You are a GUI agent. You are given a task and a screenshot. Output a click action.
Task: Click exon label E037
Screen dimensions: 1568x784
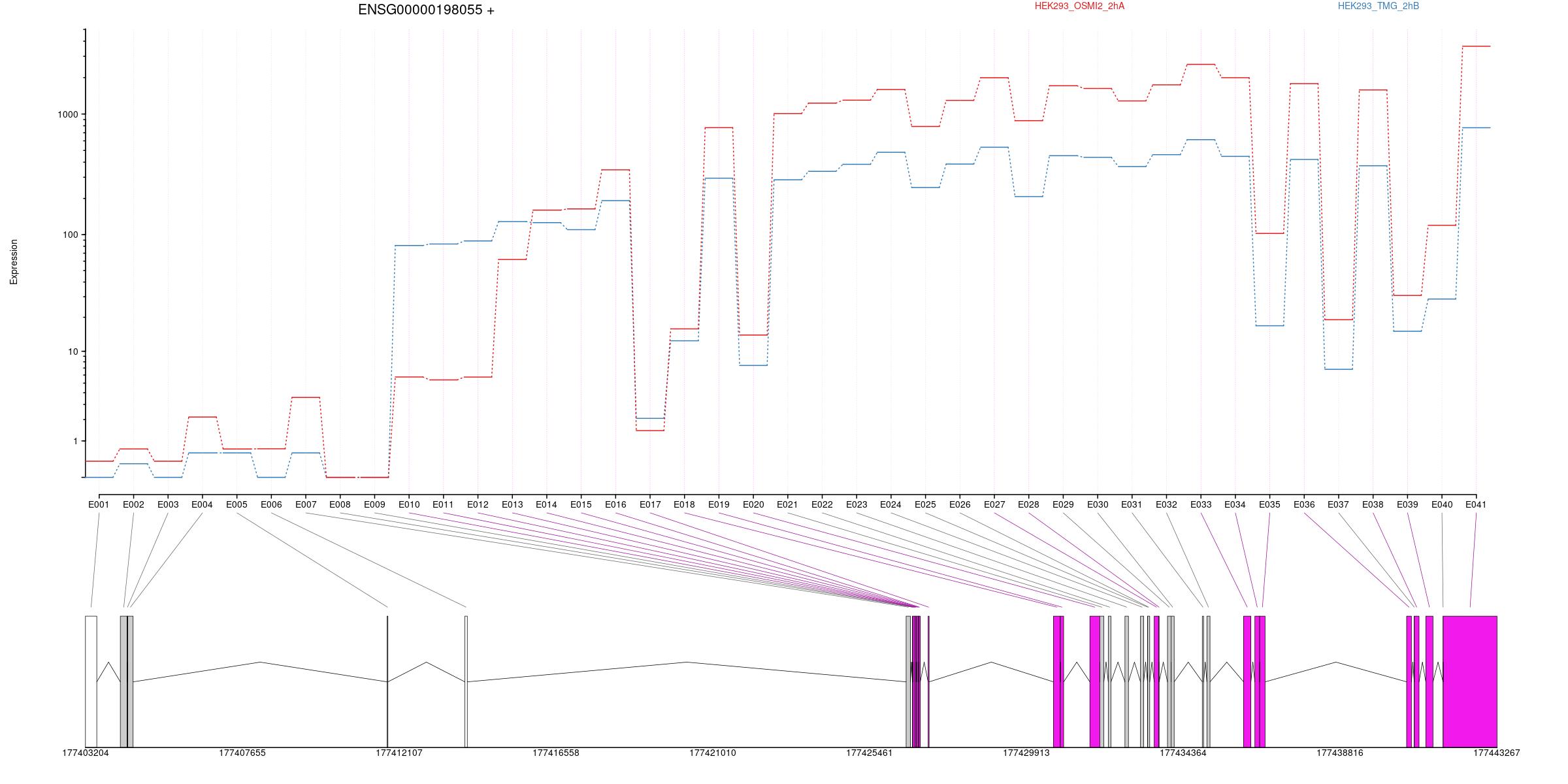[x=1338, y=504]
